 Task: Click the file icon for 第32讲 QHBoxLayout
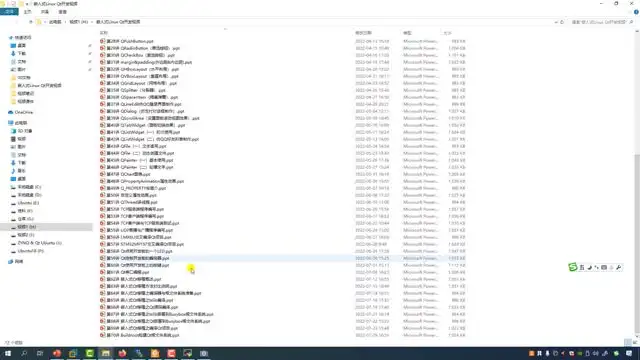102,69
